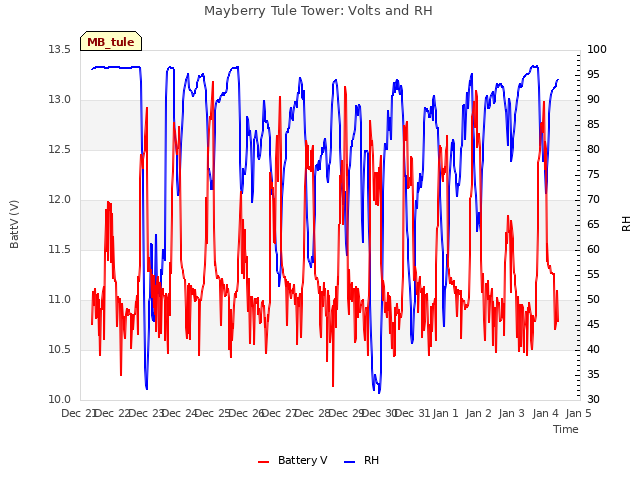Screen dimensions: 640x480
Task: Click the 13.5 left axis tick label
Action: point(60,50)
